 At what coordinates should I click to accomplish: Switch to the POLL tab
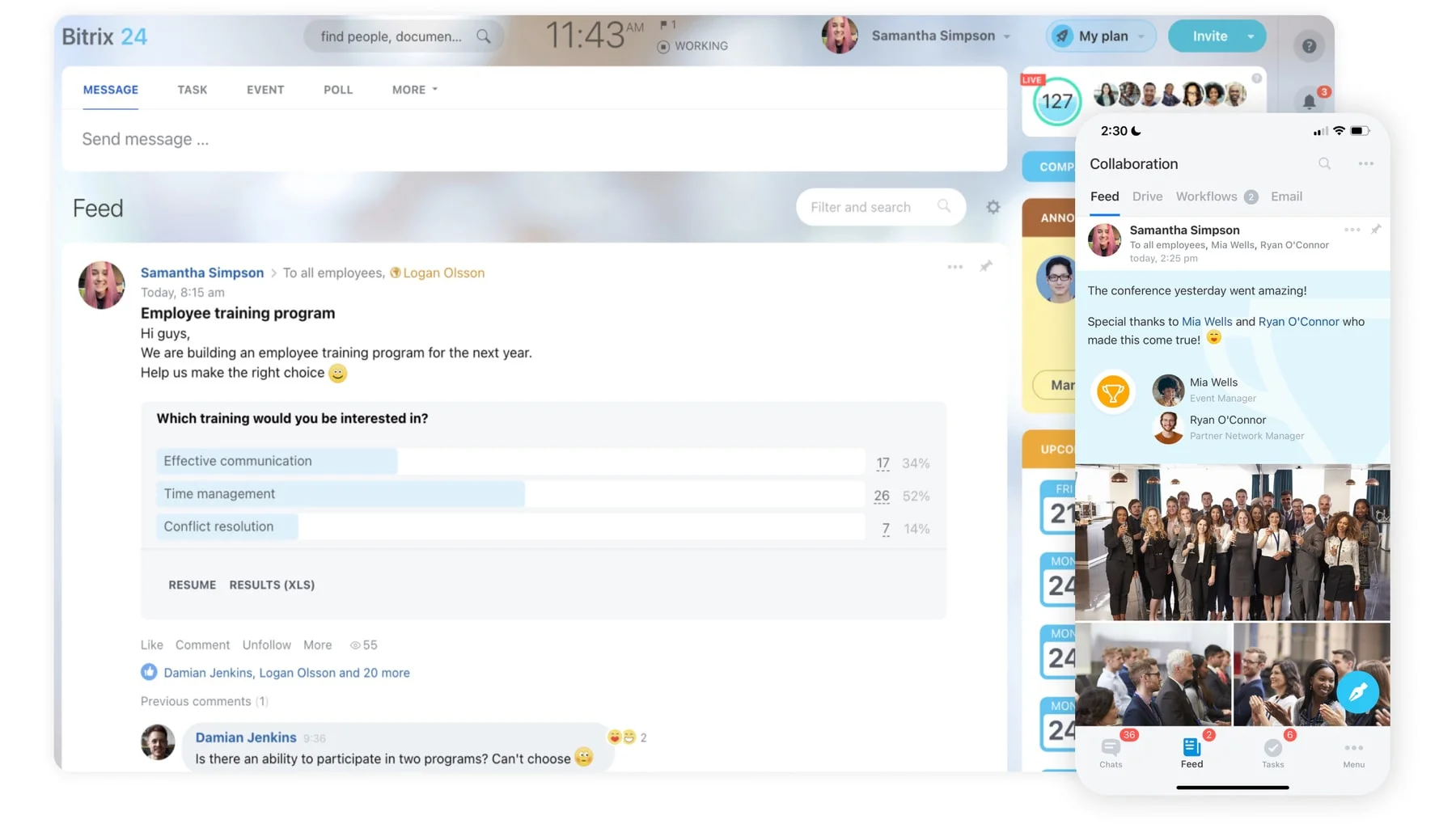(338, 90)
